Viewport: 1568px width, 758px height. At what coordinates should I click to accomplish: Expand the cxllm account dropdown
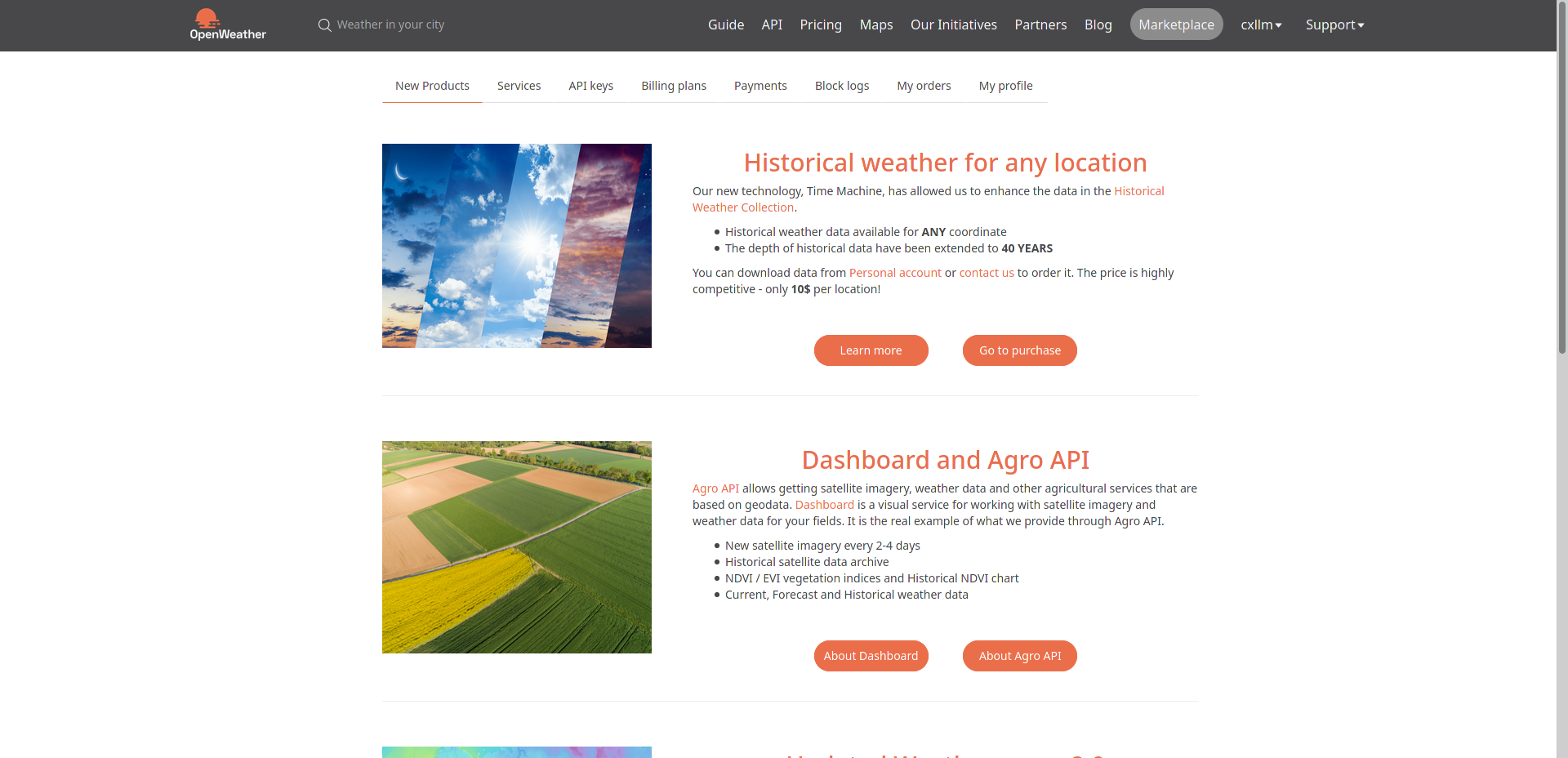[x=1260, y=25]
